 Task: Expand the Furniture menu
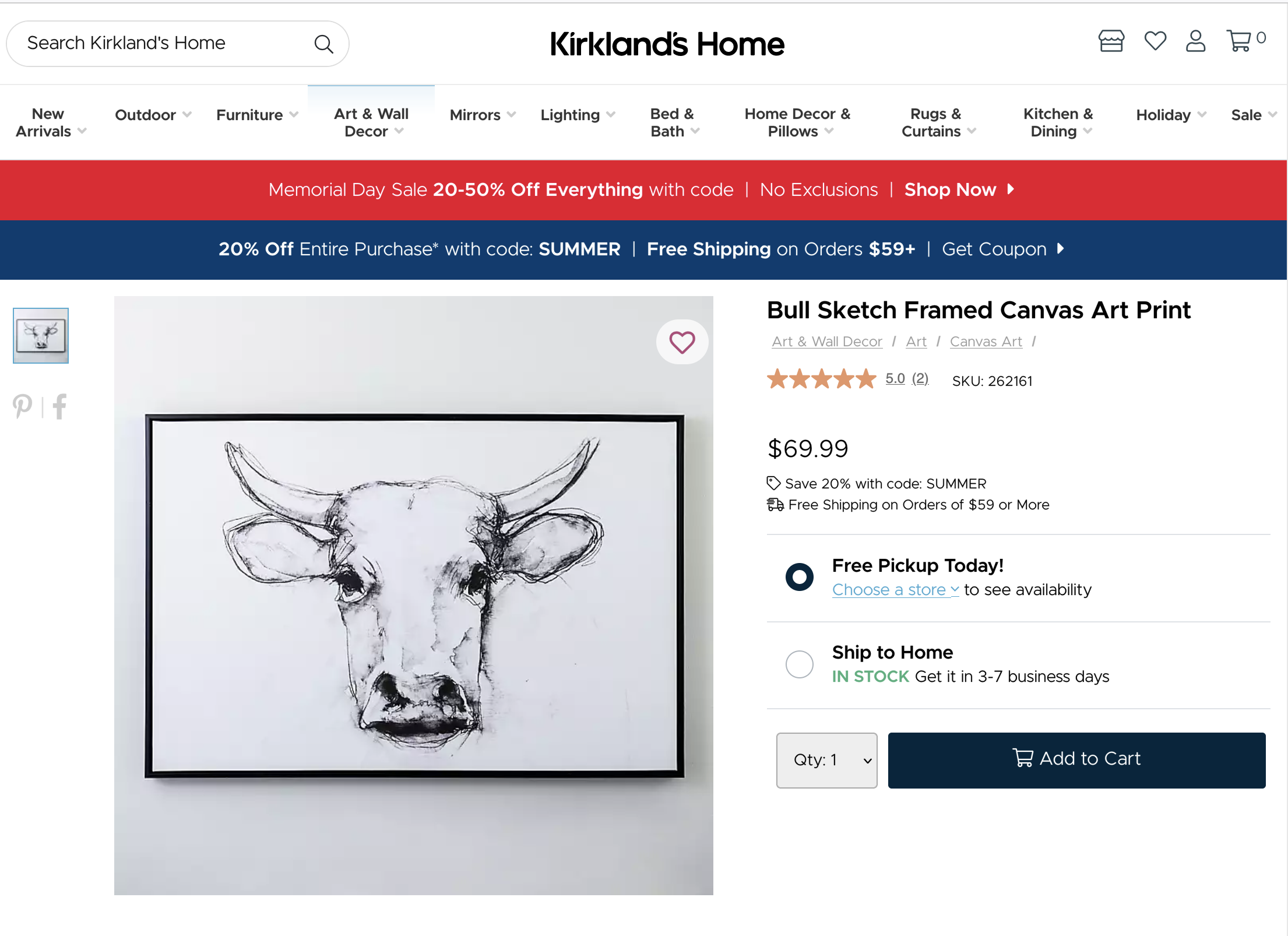(257, 115)
